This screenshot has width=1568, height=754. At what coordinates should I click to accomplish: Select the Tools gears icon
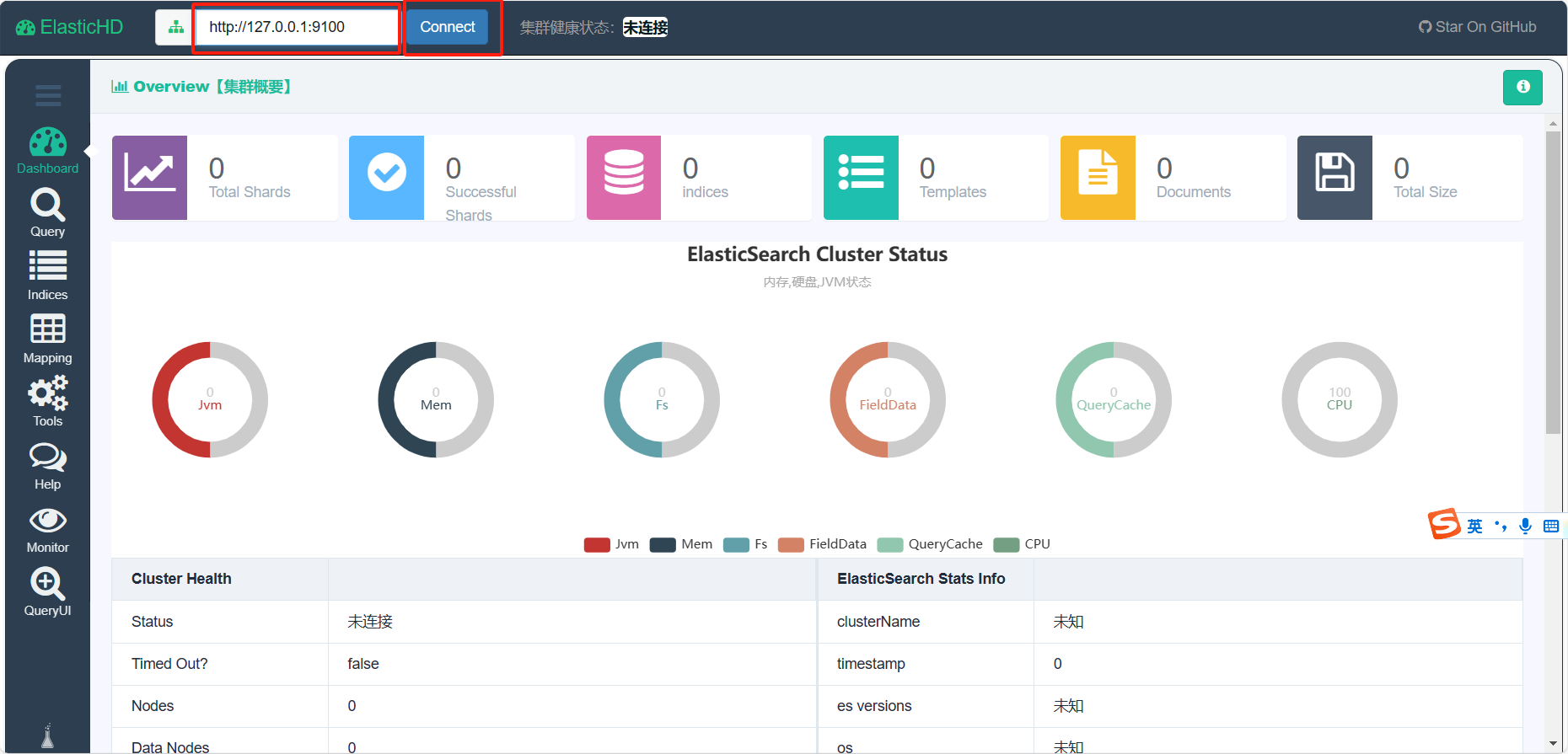point(47,393)
